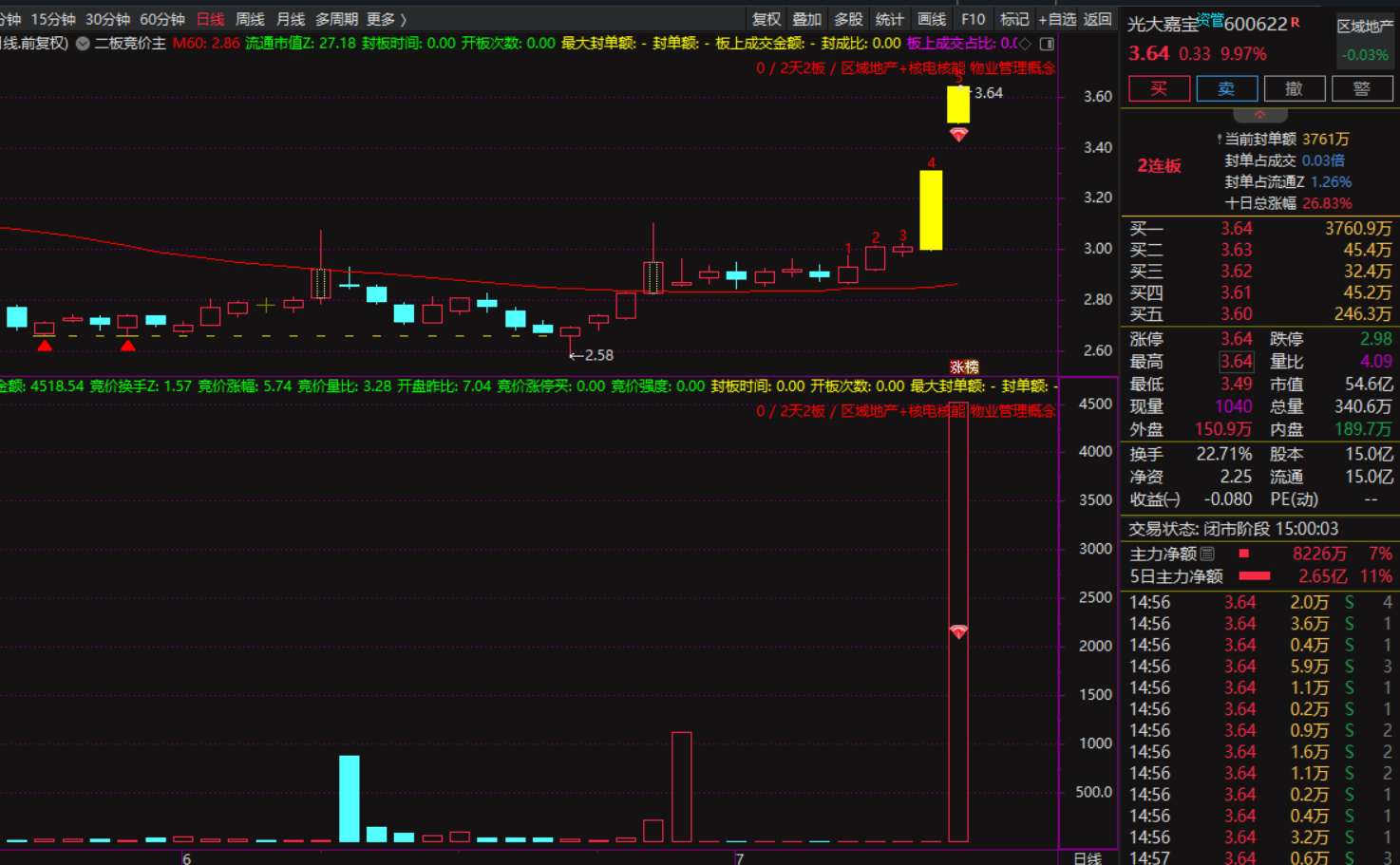
Task: Click the 资管 tag beside the stock name
Action: pyautogui.click(x=1209, y=18)
